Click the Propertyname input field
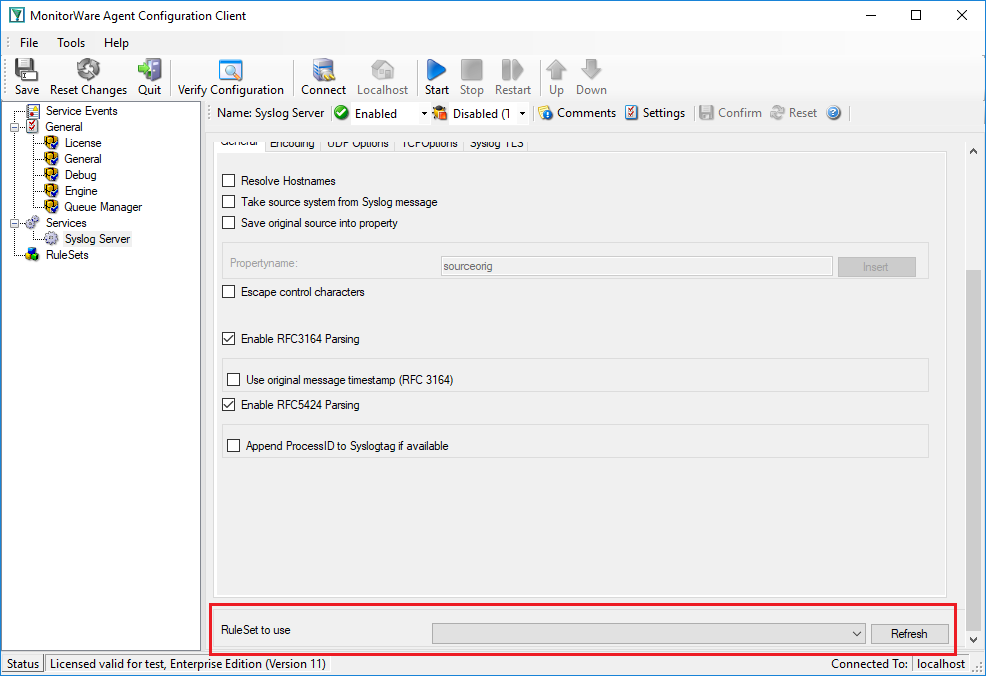Image resolution: width=986 pixels, height=676 pixels. click(636, 266)
